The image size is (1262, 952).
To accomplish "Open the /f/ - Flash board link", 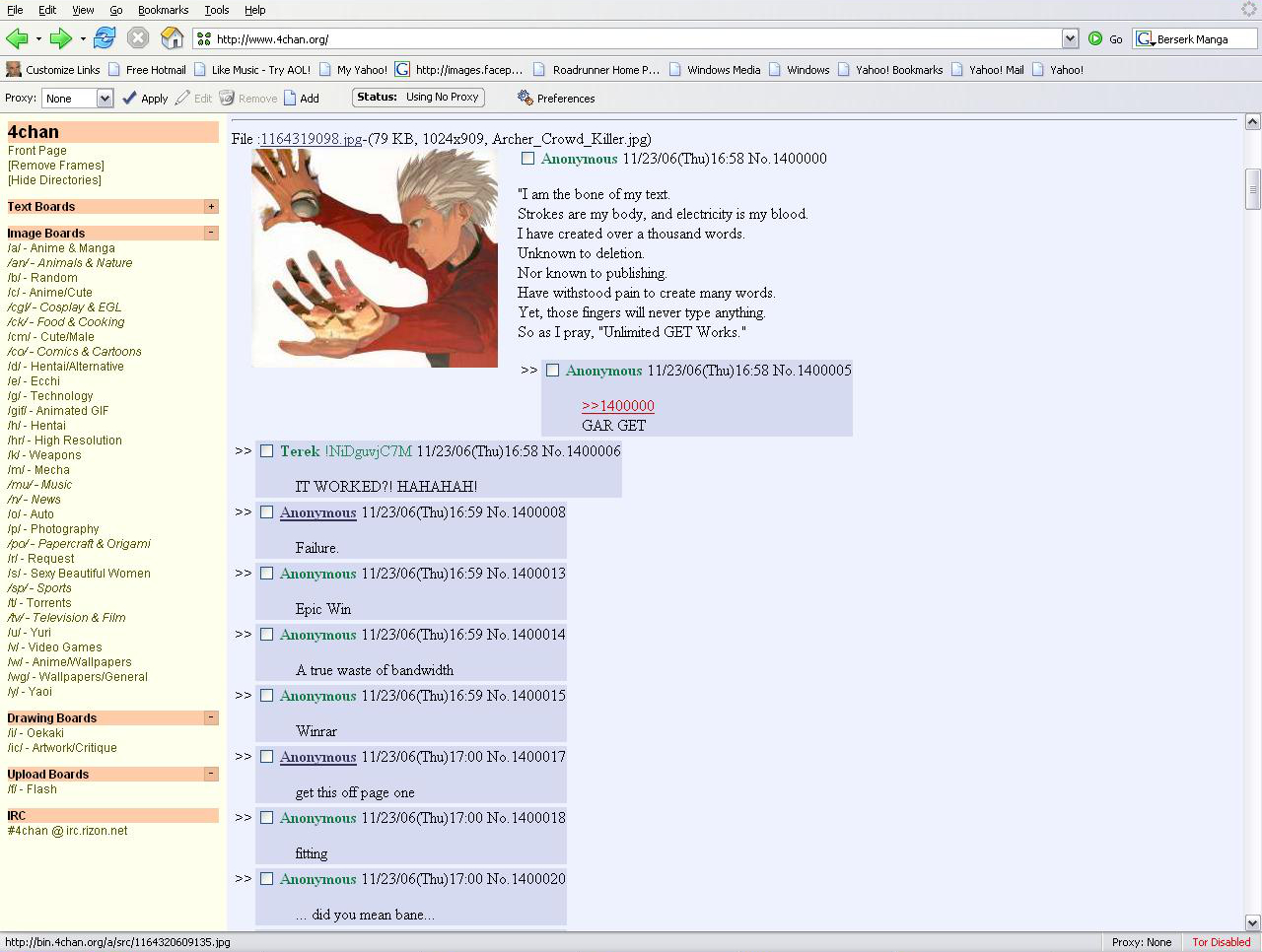I will tap(33, 789).
